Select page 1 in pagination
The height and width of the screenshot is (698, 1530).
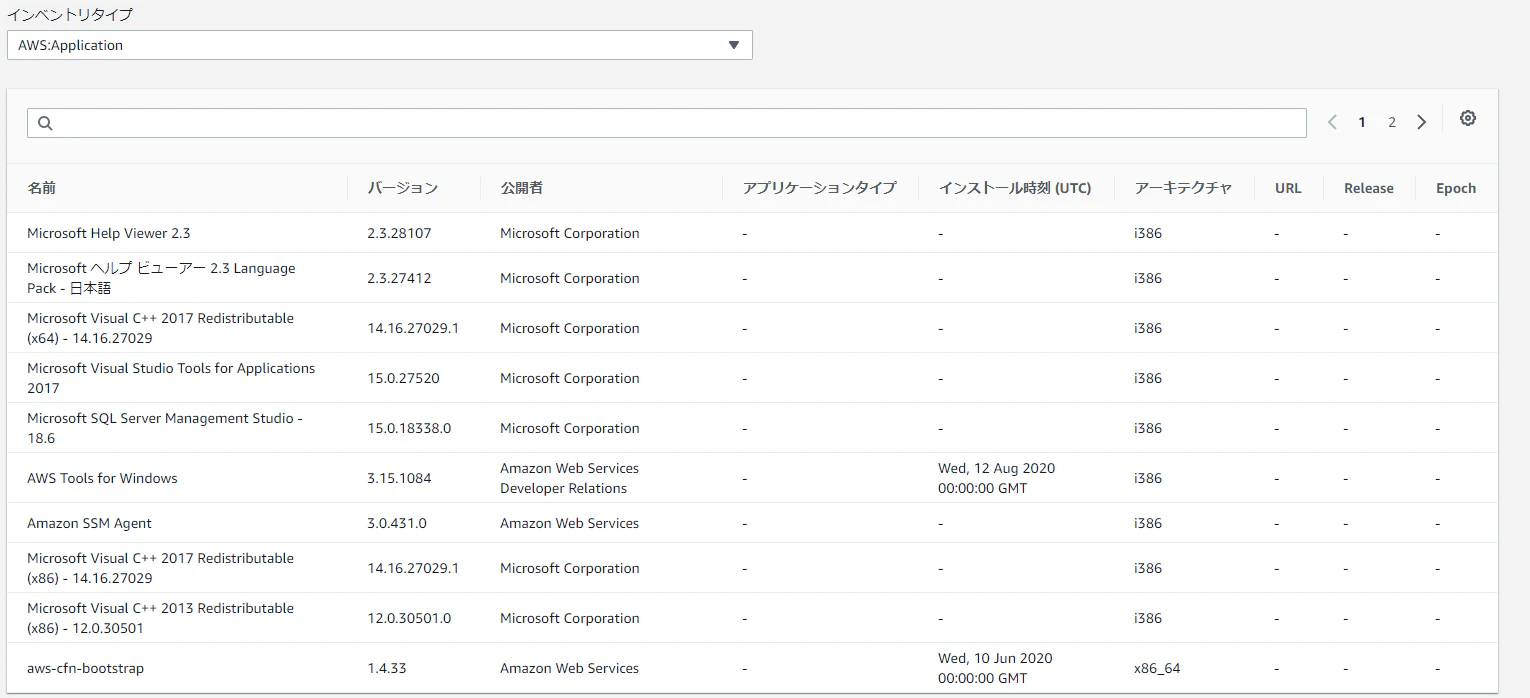pos(1362,122)
